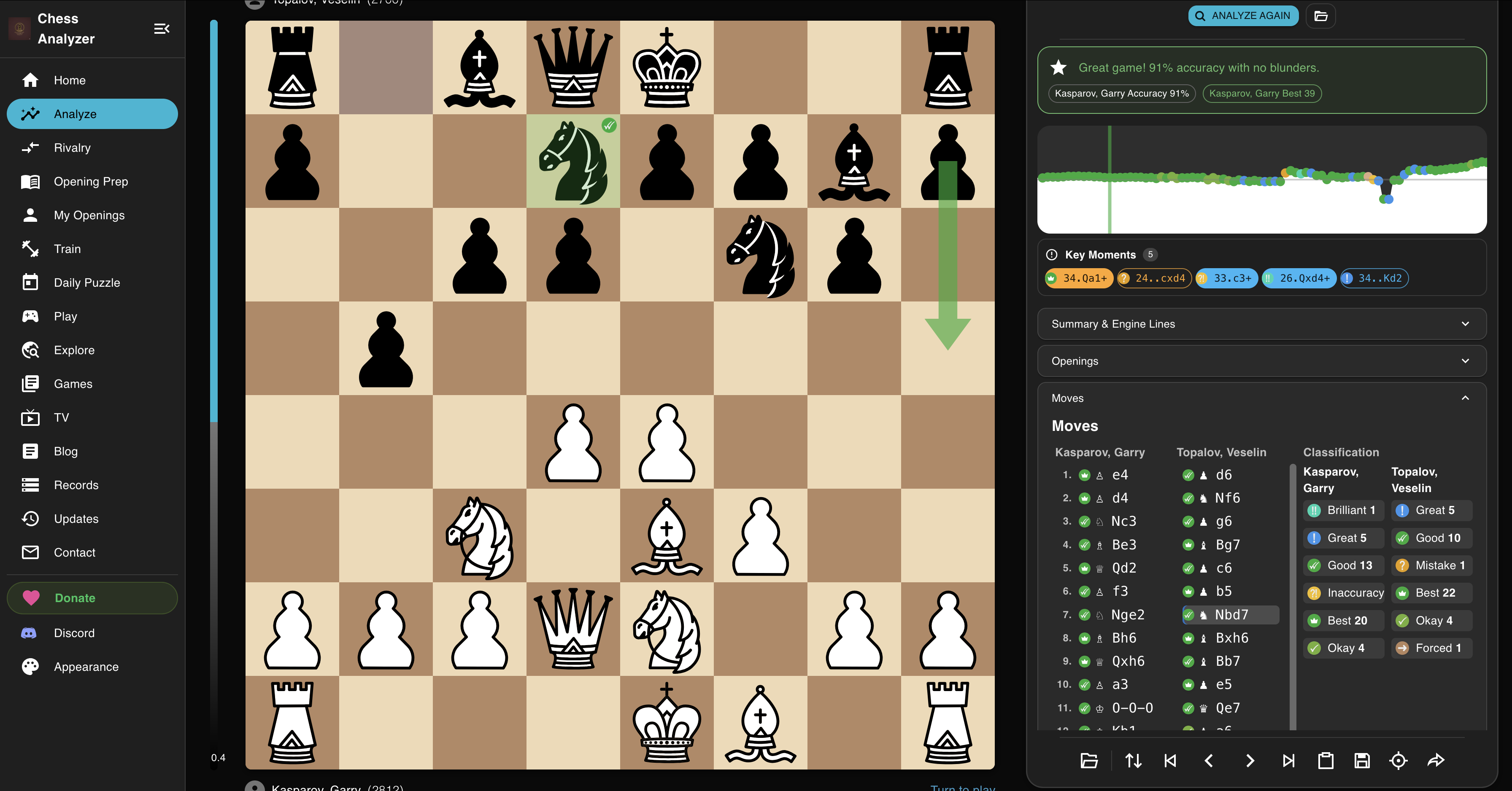Click the target icon below the move list
This screenshot has width=1512, height=791.
pos(1398,761)
